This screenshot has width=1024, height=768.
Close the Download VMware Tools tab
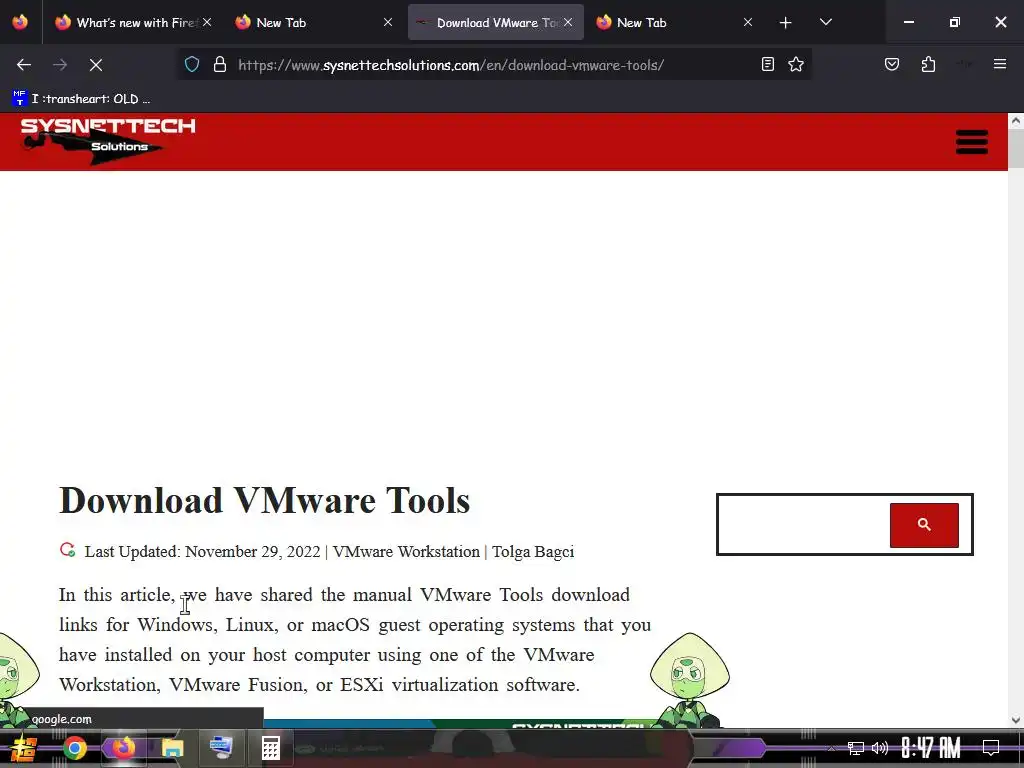(x=568, y=22)
